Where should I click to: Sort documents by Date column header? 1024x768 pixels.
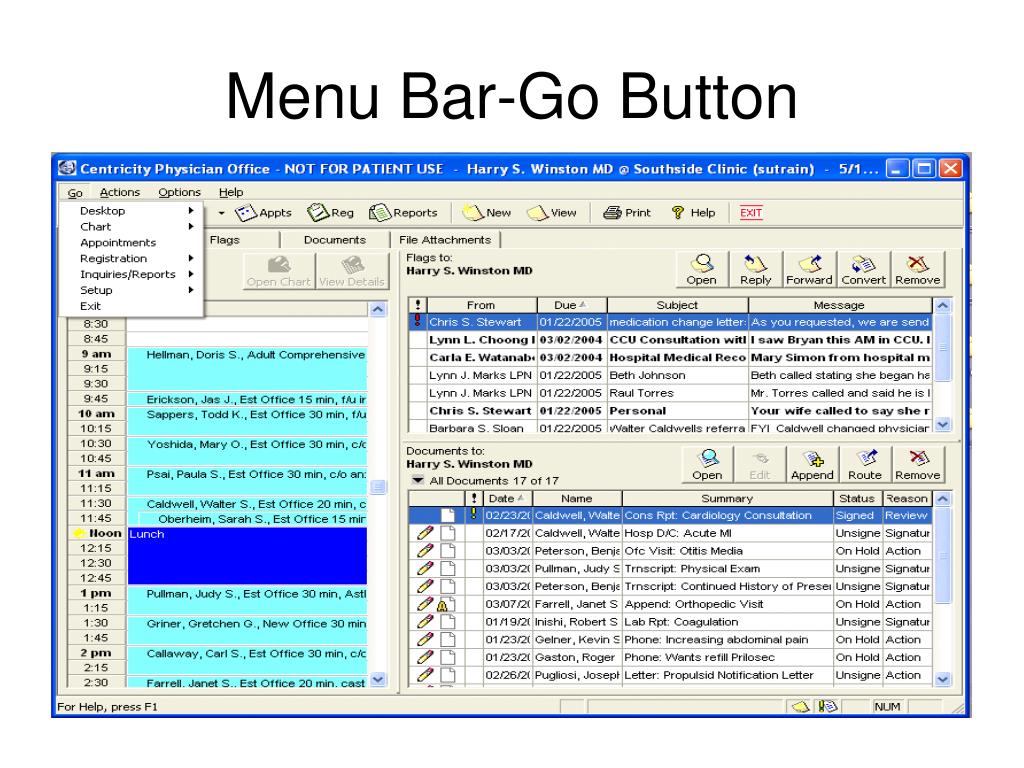[x=506, y=498]
